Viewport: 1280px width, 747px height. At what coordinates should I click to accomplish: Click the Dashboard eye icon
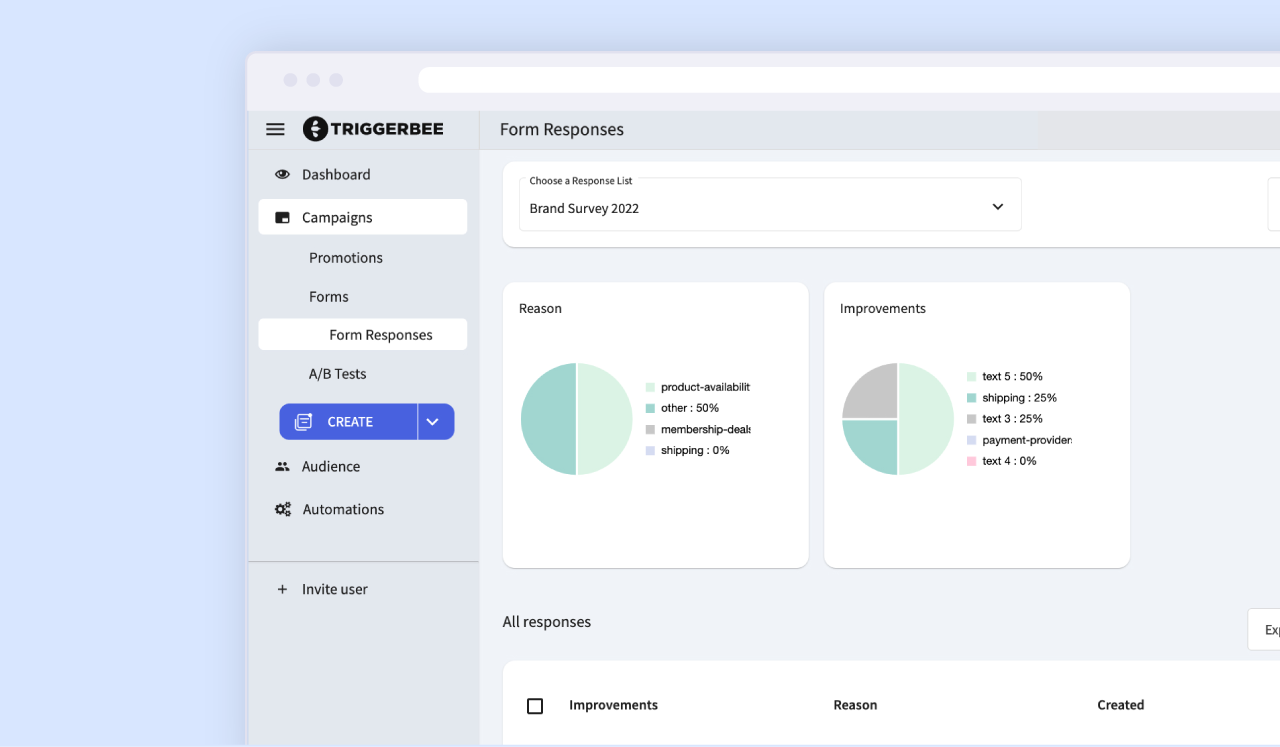(283, 174)
